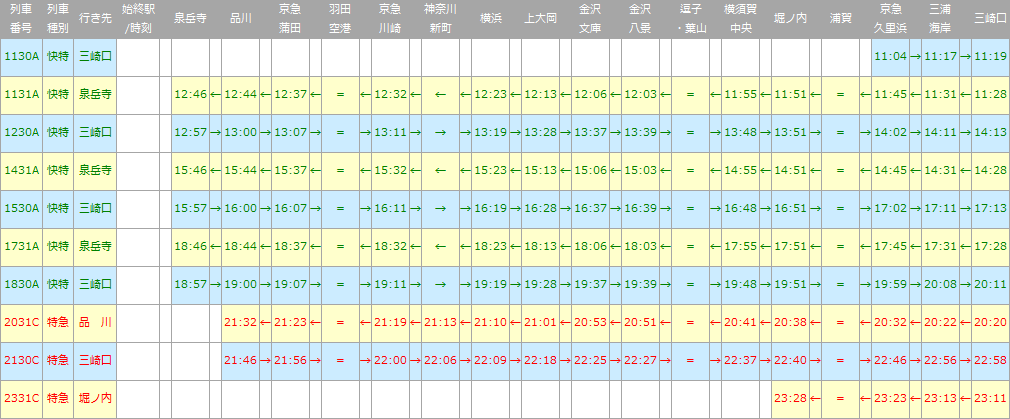
Task: Select the 京急川崎 station column header
Action: (x=390, y=19)
